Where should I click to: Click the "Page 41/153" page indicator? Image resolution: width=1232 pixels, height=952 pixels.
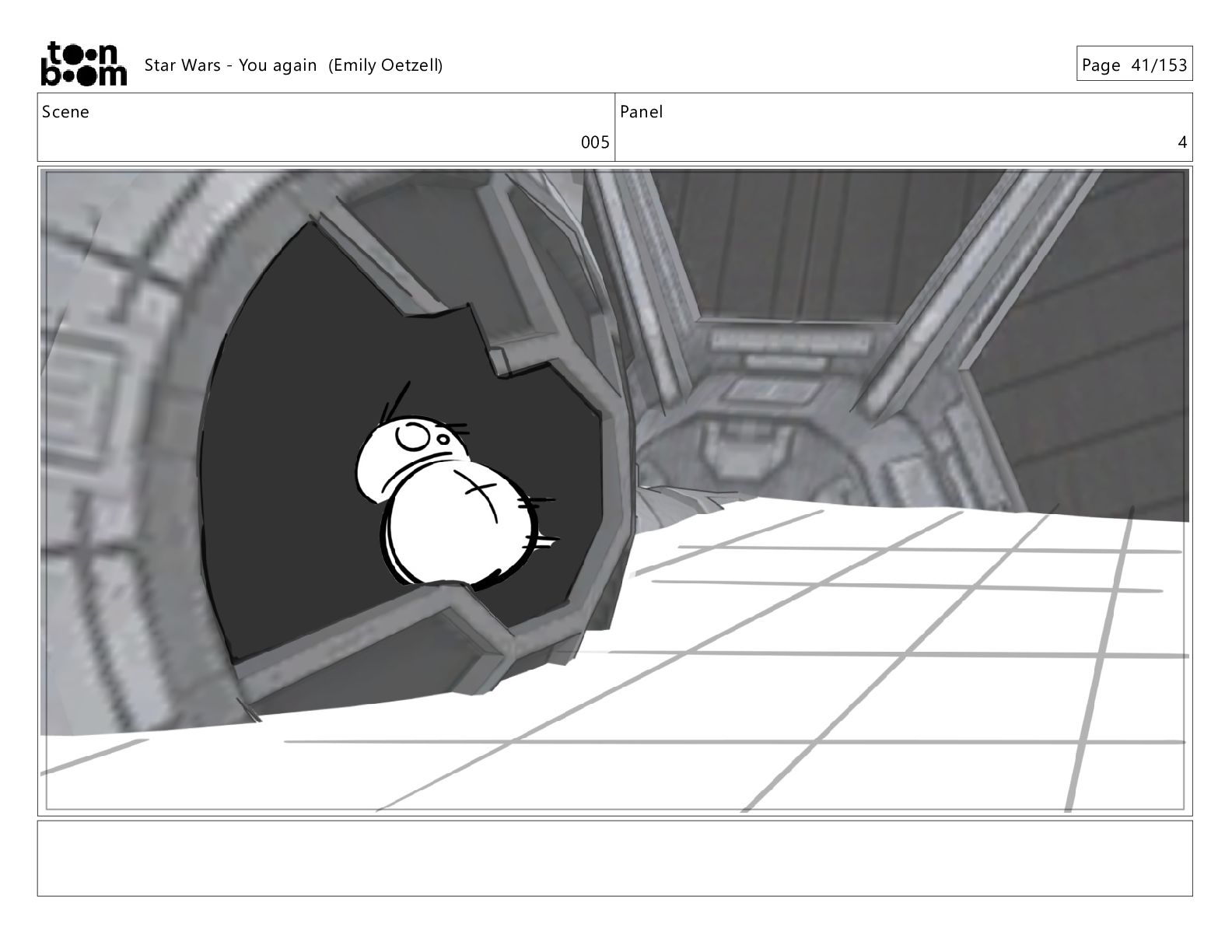(x=1135, y=65)
